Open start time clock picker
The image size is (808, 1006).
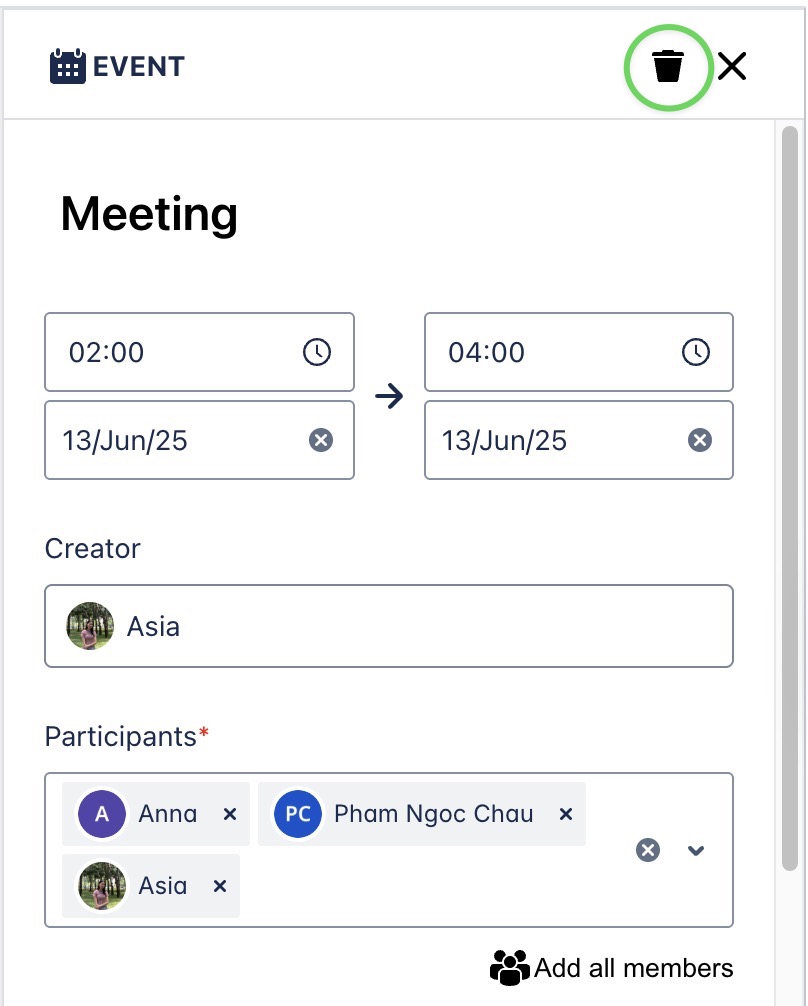[x=317, y=352]
